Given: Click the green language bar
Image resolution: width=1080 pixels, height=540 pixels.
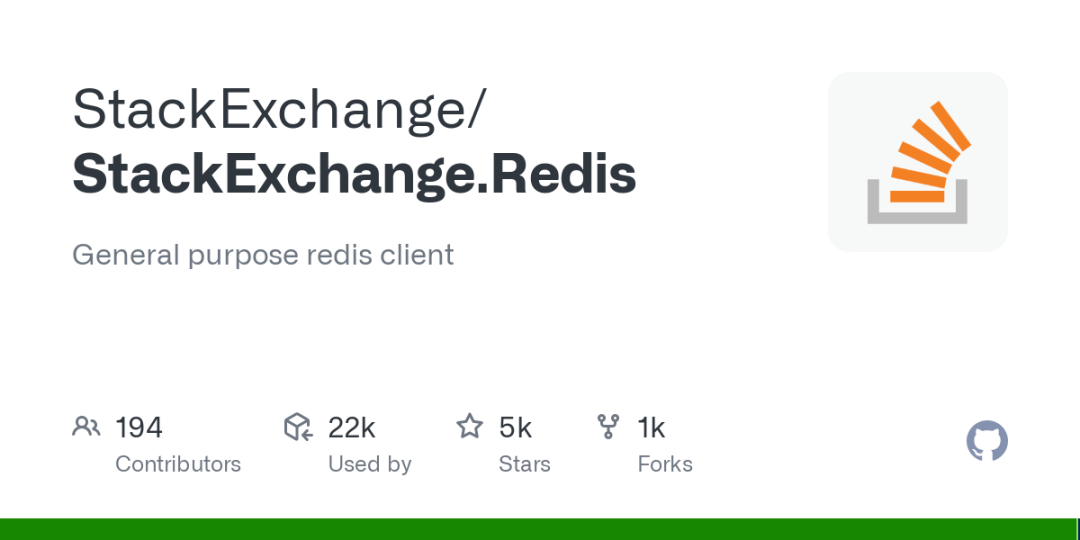Looking at the screenshot, I should coord(540,529).
